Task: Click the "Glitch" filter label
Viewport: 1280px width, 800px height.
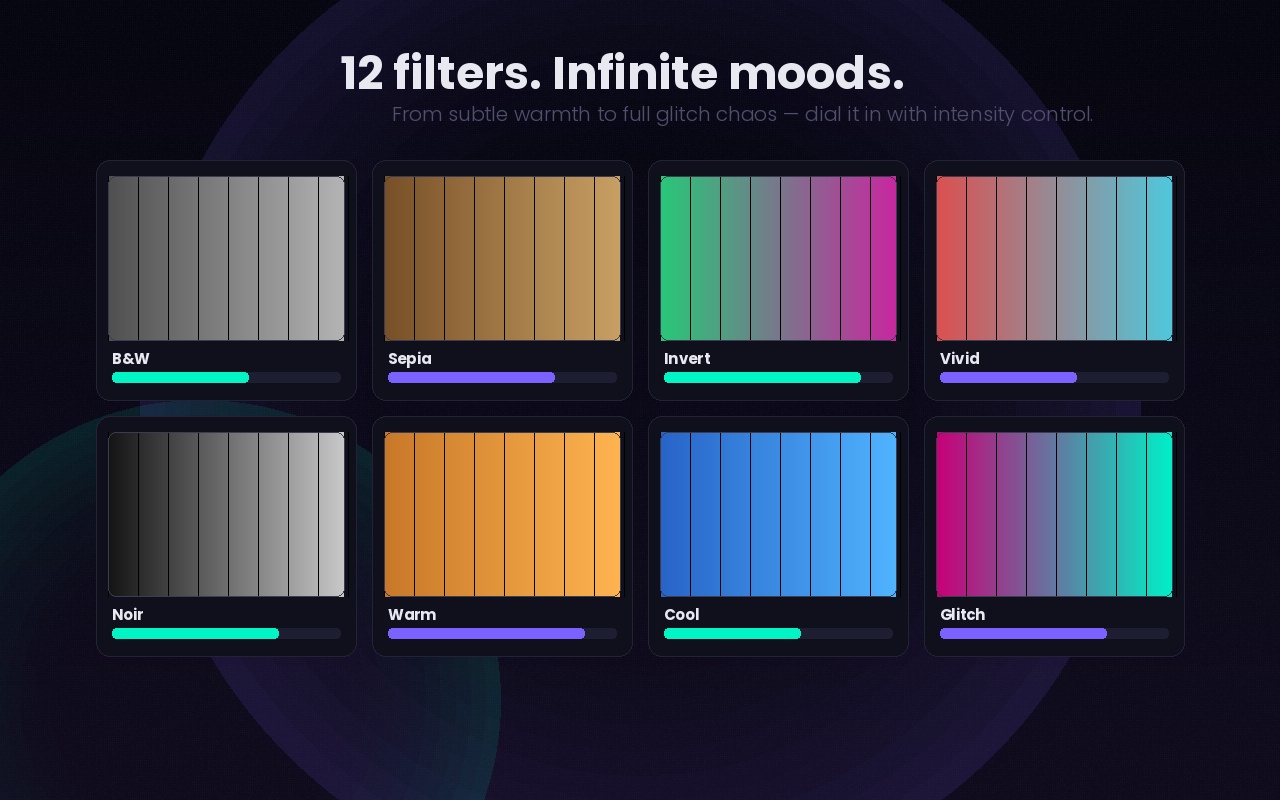Action: [963, 615]
